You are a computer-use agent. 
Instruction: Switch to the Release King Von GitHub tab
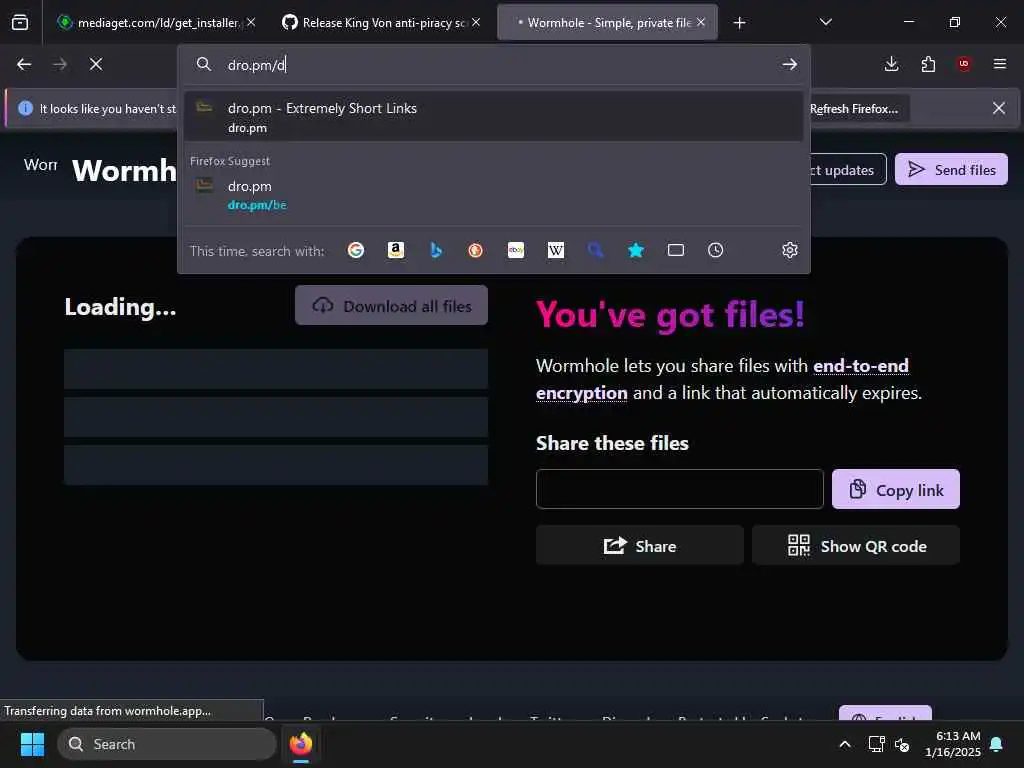pos(382,22)
